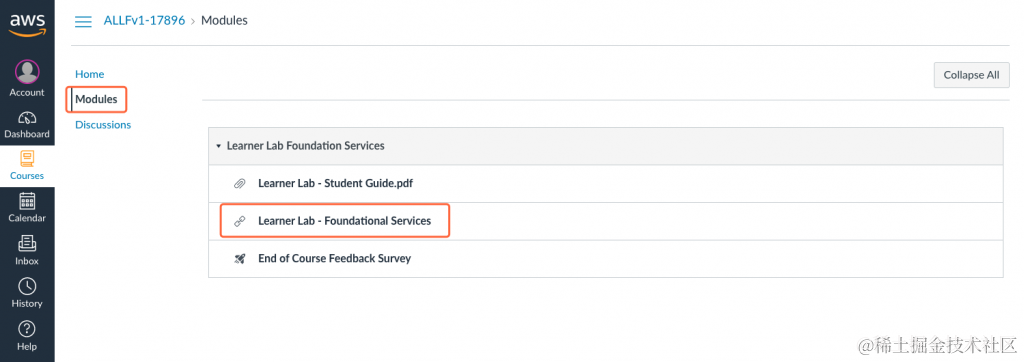Open Discussions in course navigation
The height and width of the screenshot is (362, 1024).
coord(103,125)
